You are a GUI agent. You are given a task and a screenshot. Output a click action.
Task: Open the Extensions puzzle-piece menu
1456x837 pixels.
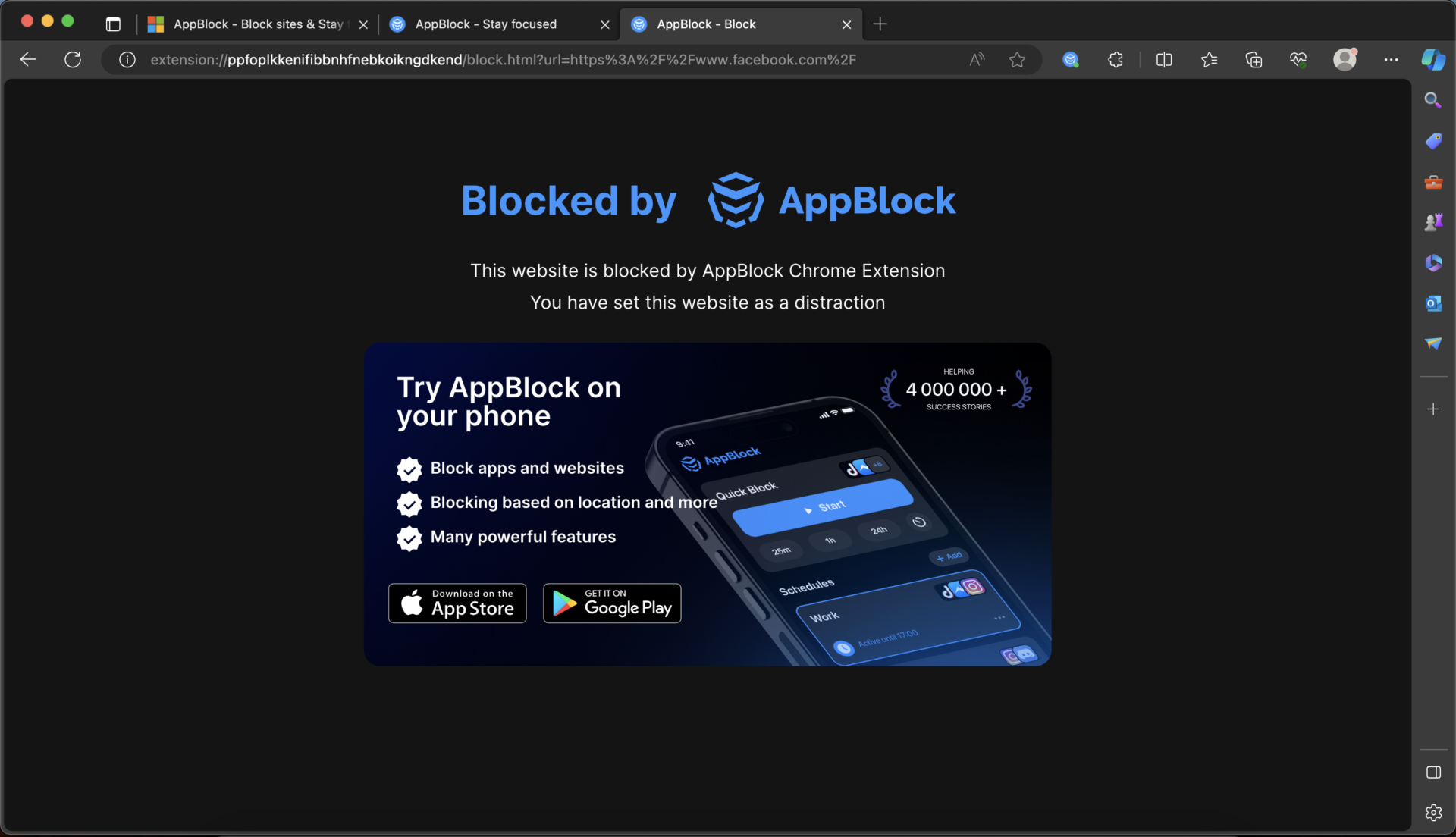[x=1115, y=59]
